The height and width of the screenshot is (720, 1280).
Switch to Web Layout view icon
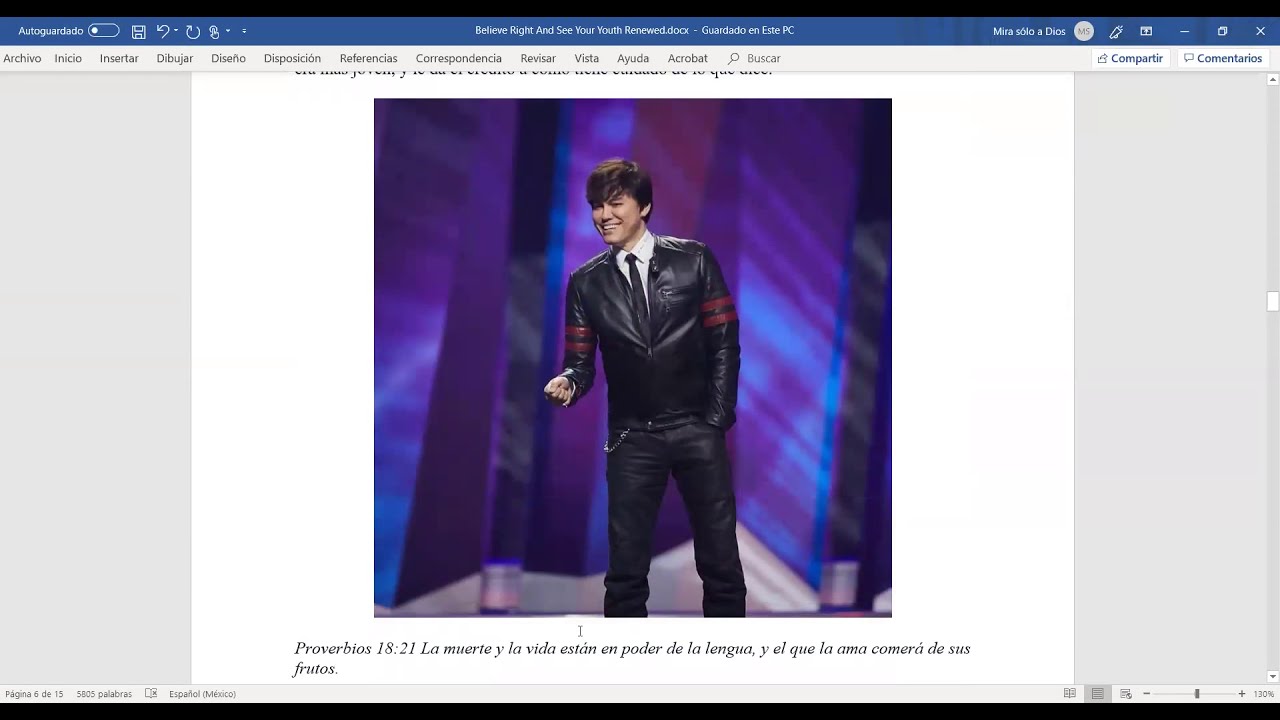pos(1126,694)
